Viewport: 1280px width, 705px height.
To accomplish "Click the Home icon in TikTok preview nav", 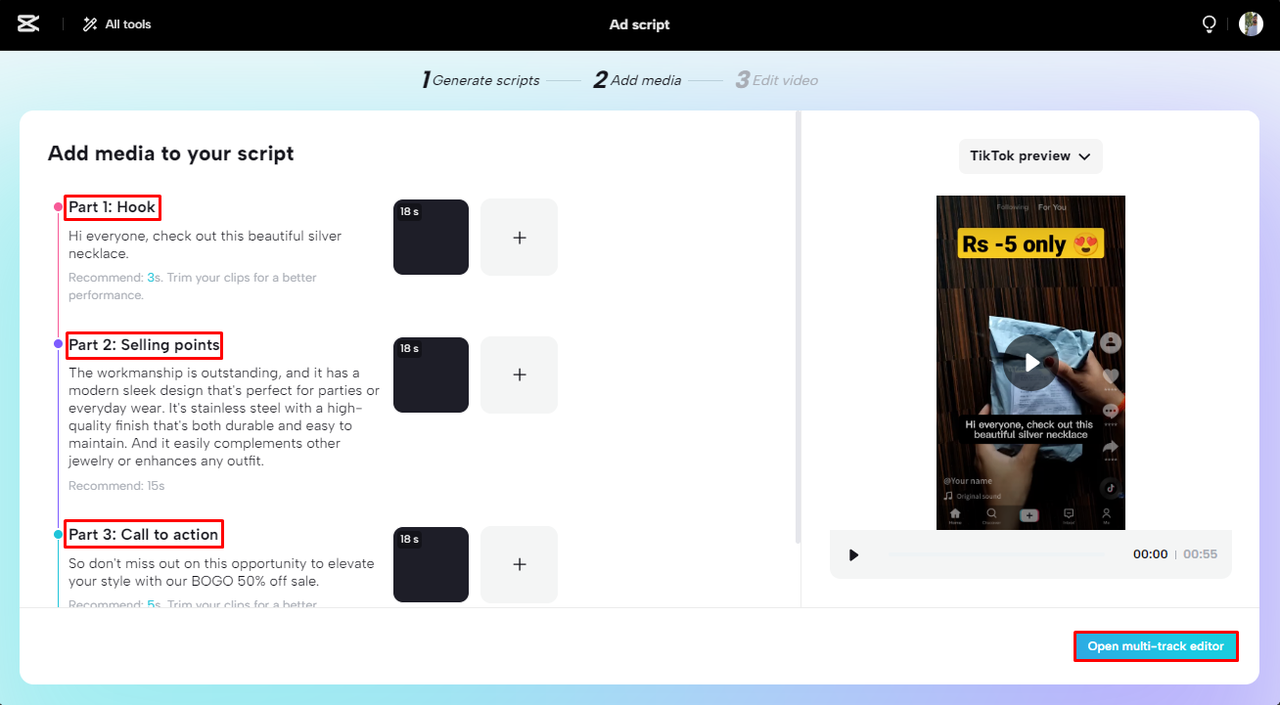I will click(955, 516).
